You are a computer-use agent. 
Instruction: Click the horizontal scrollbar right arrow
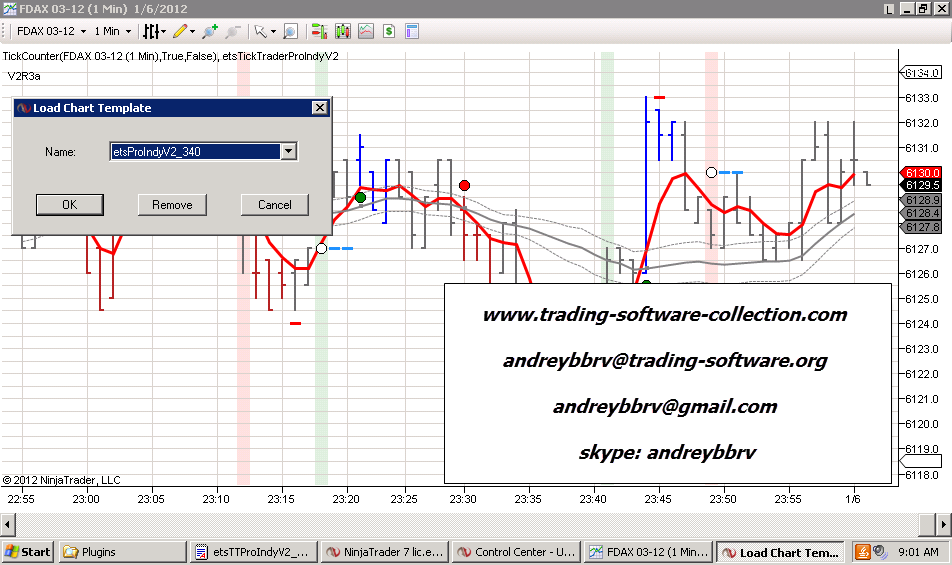[943, 523]
